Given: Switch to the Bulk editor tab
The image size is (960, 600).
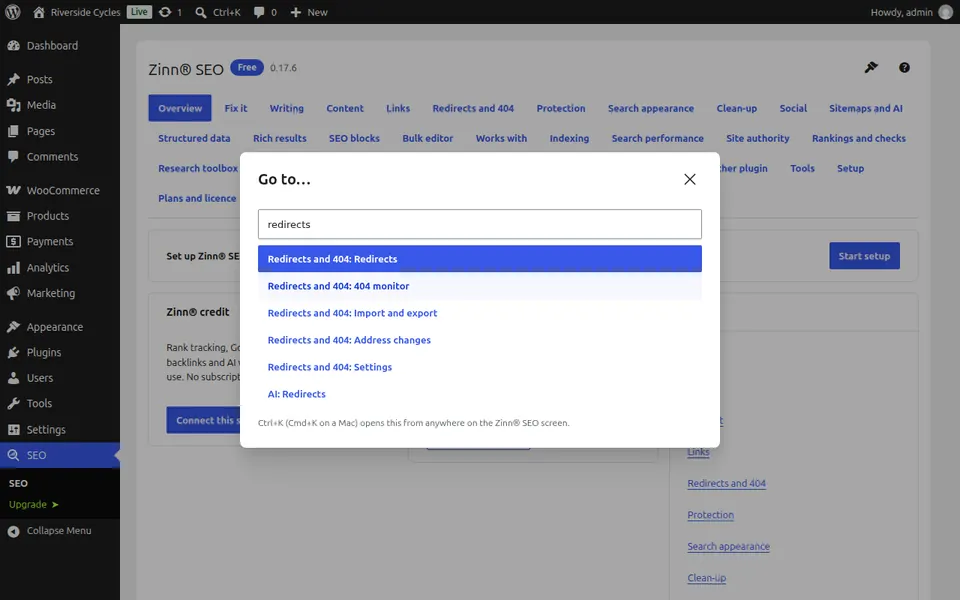Looking at the screenshot, I should 427,138.
